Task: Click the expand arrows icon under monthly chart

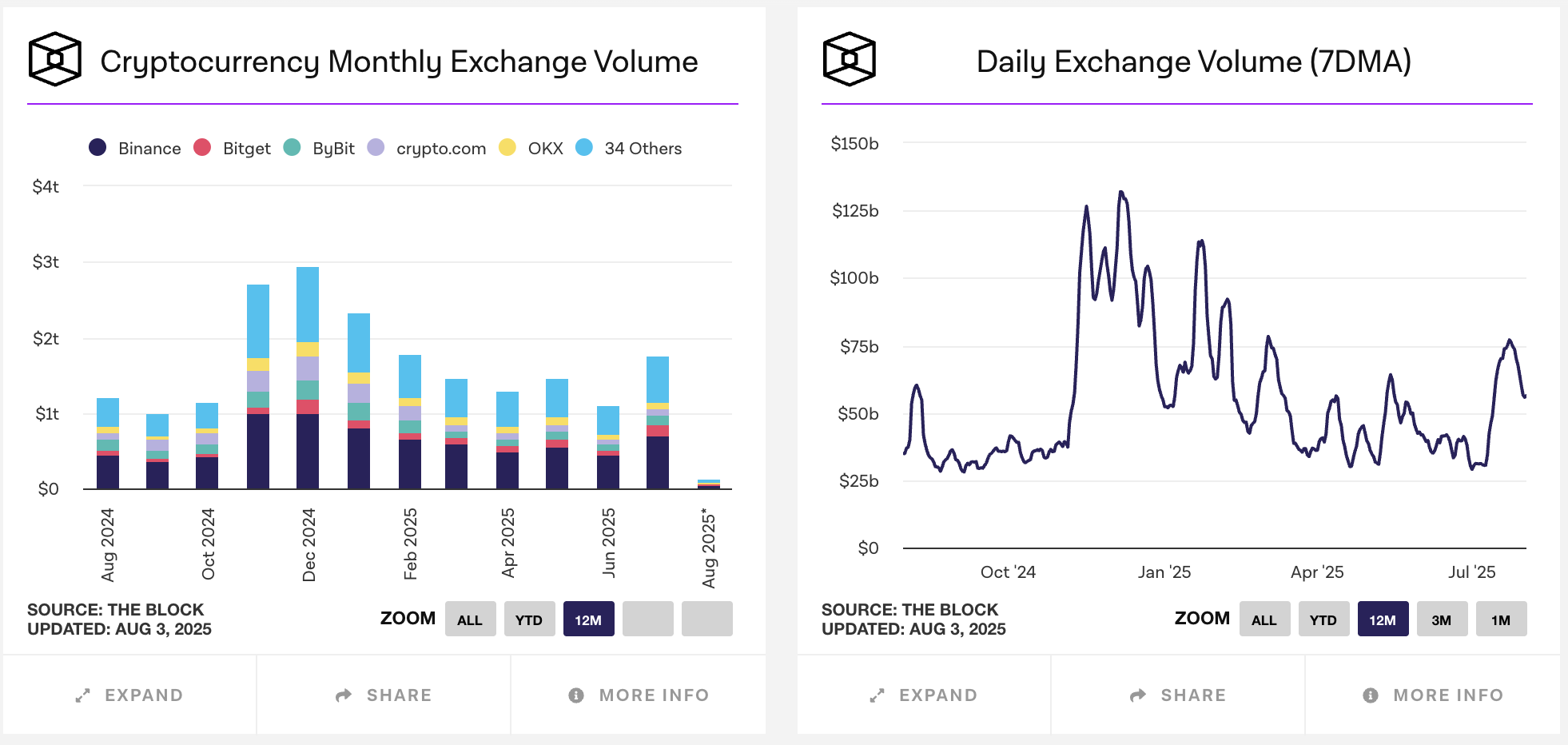Action: [83, 695]
